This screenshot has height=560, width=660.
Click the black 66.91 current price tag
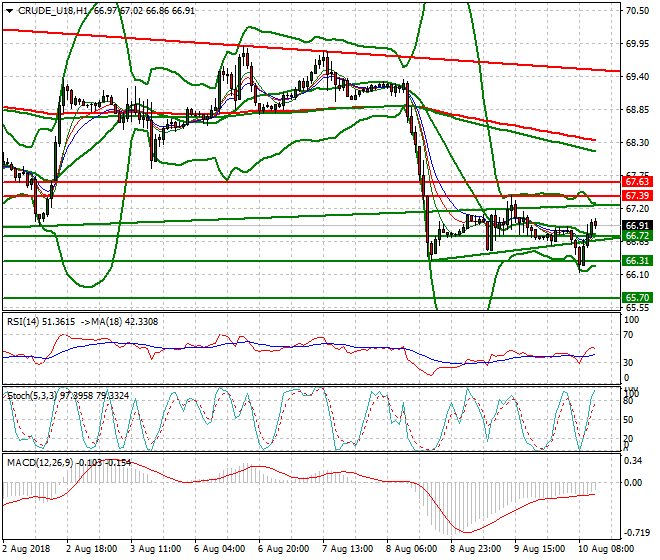coord(638,226)
